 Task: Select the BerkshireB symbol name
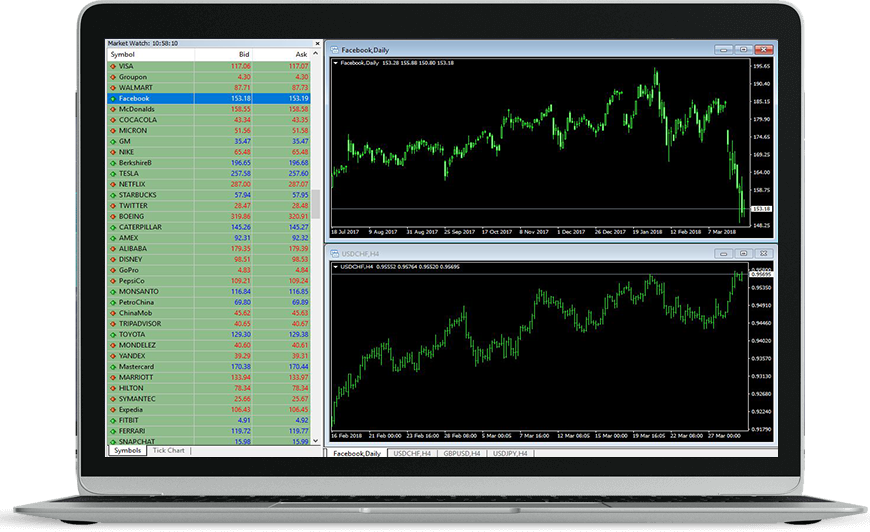pyautogui.click(x=135, y=163)
